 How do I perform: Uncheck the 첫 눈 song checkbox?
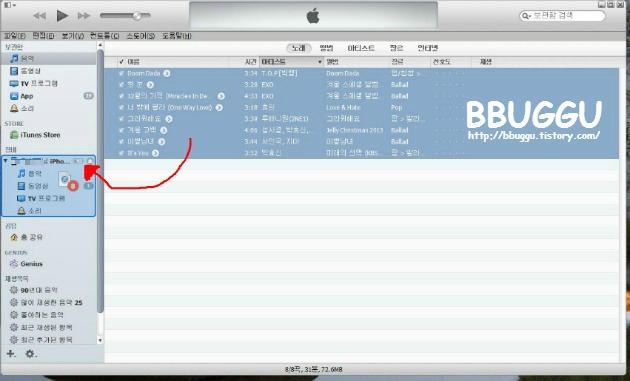tap(121, 85)
